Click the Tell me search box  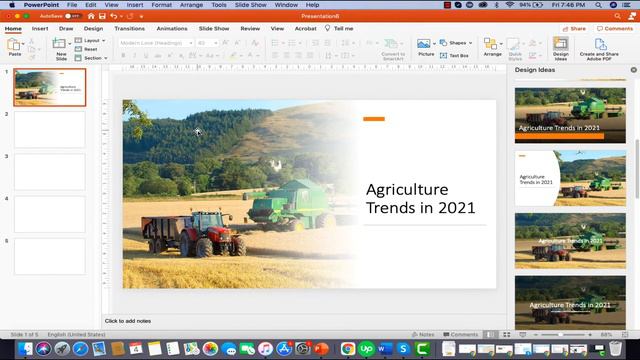[339, 29]
